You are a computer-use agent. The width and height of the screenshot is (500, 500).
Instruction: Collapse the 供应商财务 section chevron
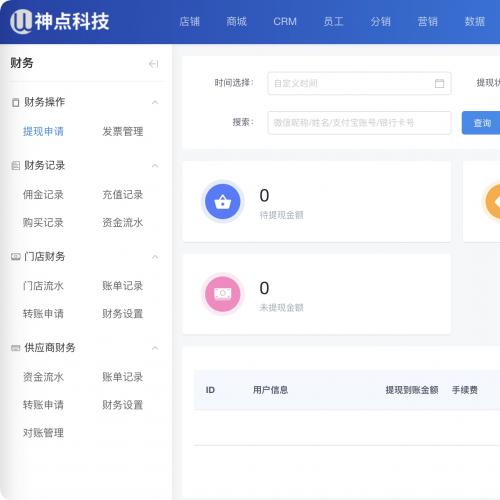pos(155,348)
